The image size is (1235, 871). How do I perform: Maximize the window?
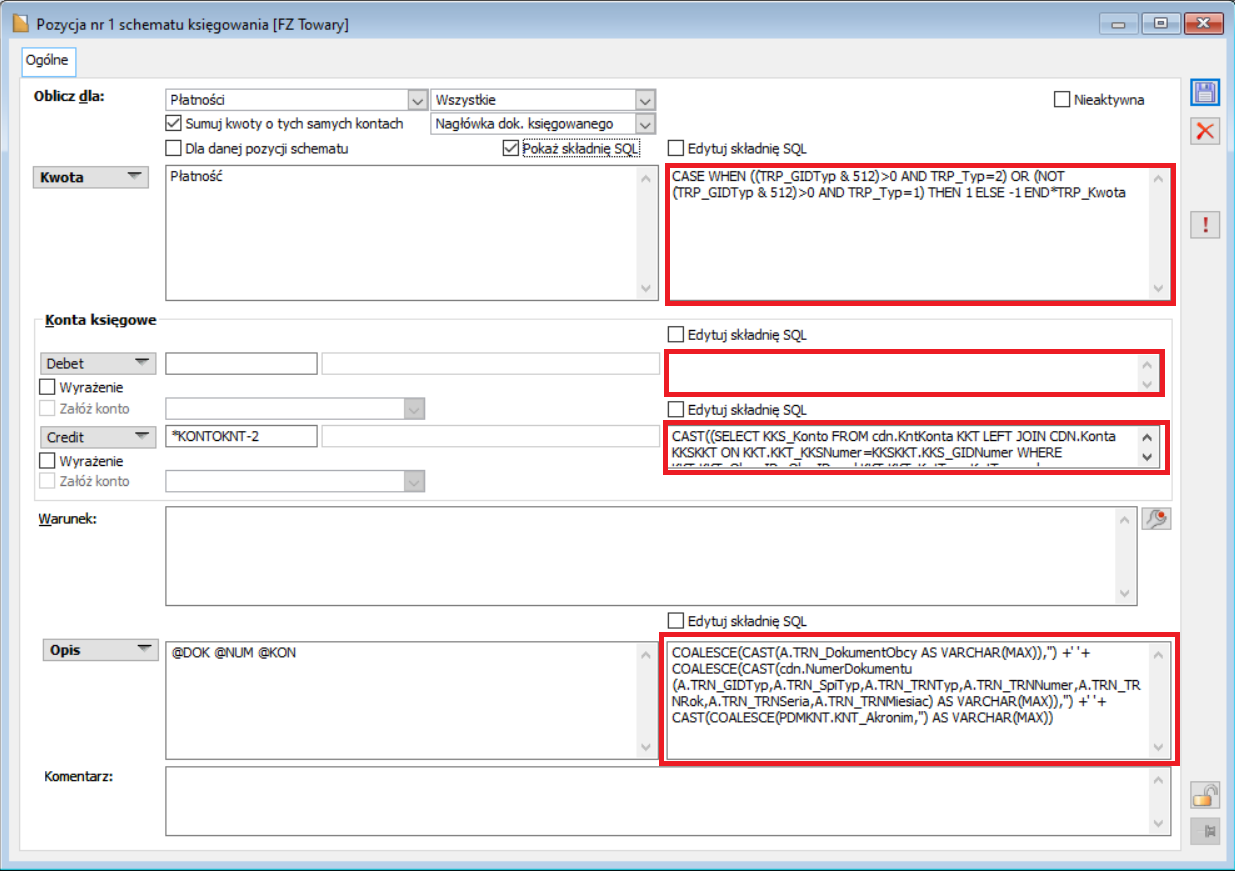(1161, 22)
